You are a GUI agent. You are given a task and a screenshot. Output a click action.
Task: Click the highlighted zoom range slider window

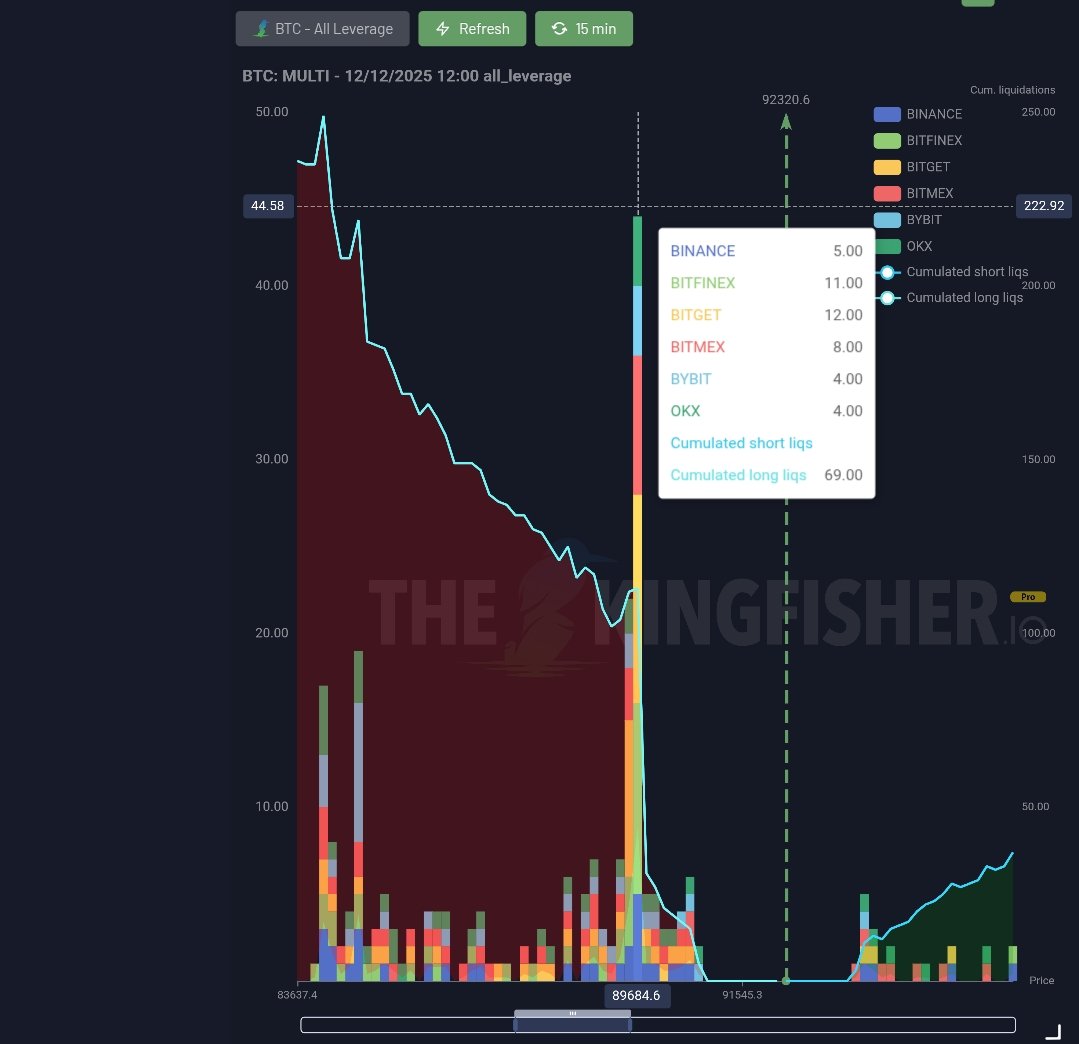[573, 1025]
